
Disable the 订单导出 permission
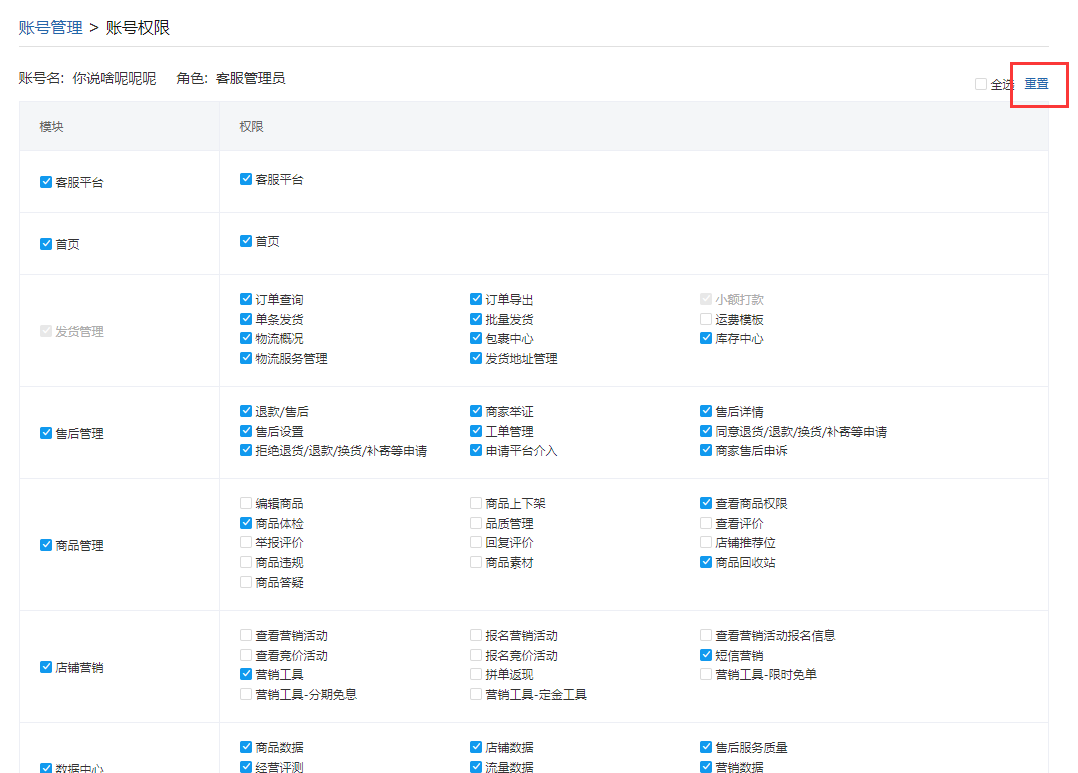click(x=476, y=299)
